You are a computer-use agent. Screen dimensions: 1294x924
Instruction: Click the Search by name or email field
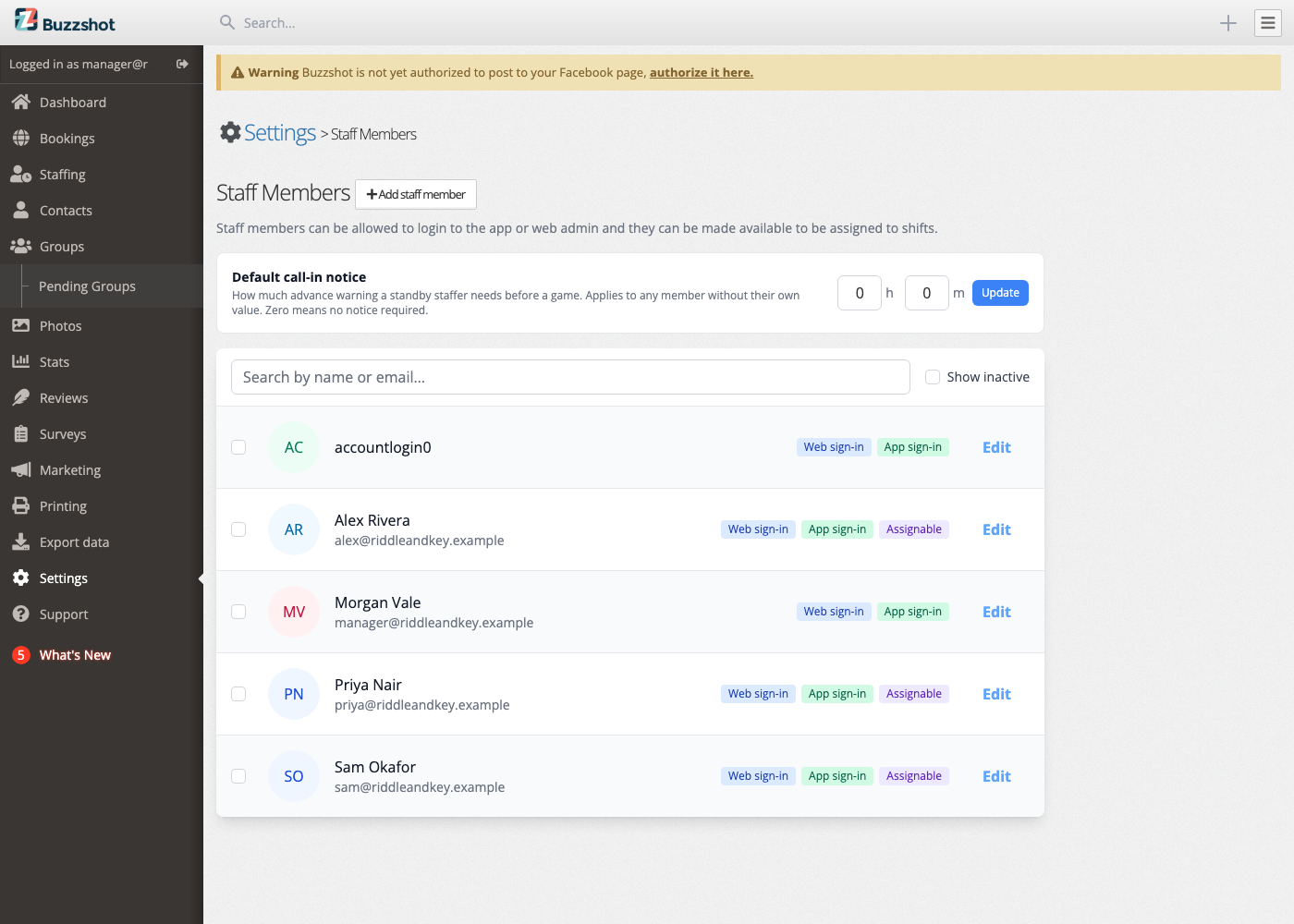pos(570,377)
